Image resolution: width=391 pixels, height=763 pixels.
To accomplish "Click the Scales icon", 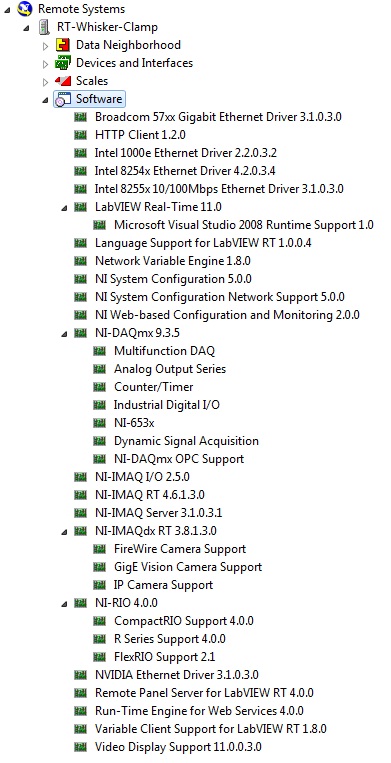I will (x=63, y=81).
